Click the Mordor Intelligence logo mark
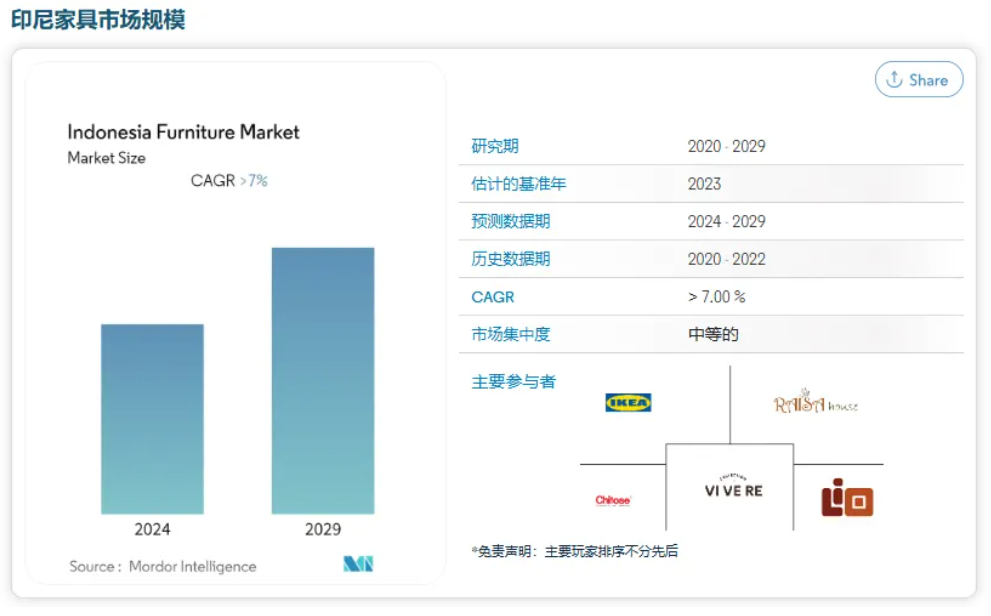 coord(358,564)
